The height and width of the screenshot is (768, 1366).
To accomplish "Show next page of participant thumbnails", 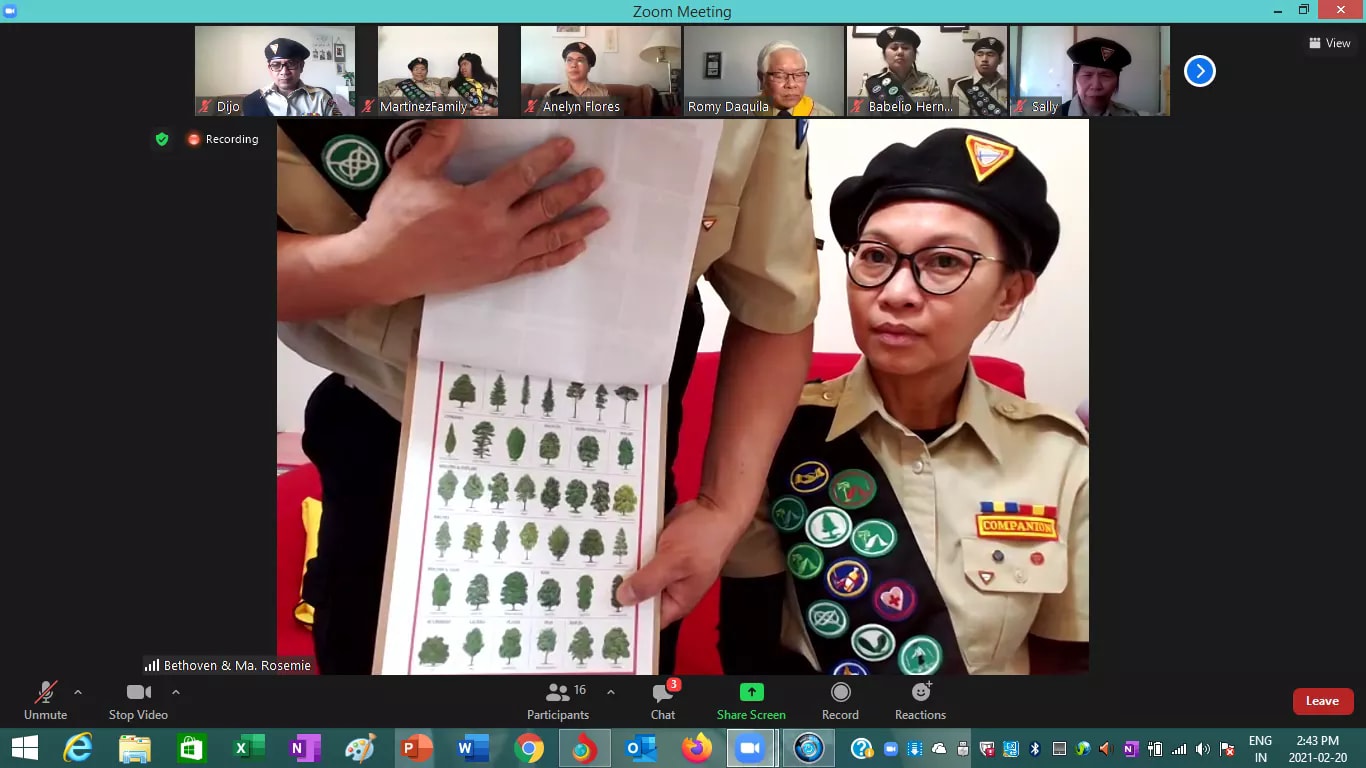I will click(1199, 71).
